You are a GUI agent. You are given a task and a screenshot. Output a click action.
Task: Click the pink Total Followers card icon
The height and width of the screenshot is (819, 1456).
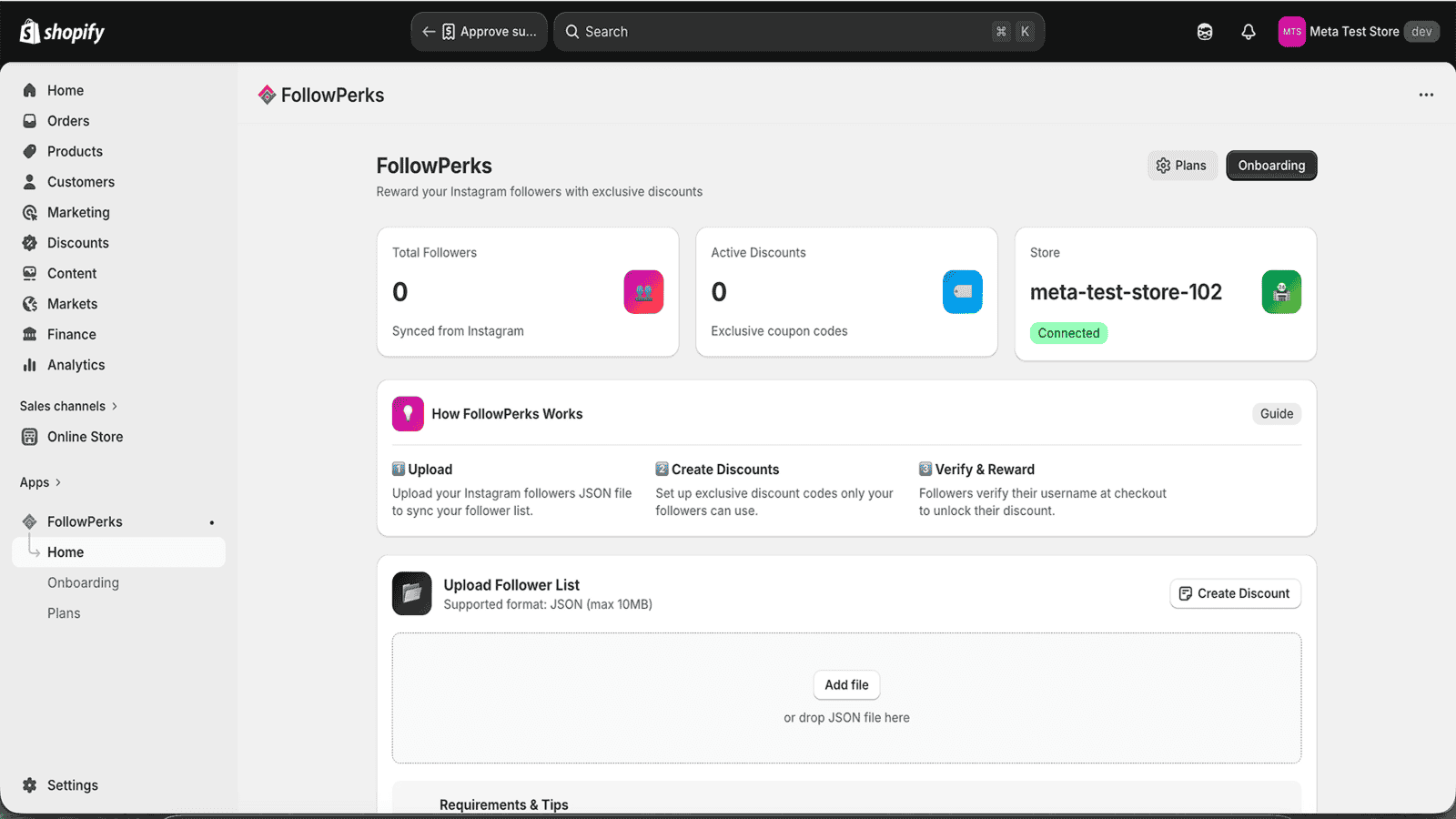(x=643, y=292)
